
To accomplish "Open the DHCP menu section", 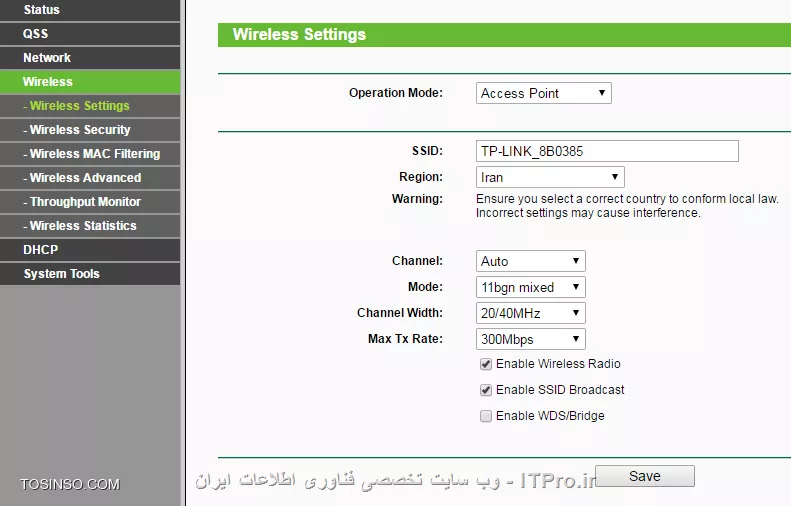I will click(90, 250).
